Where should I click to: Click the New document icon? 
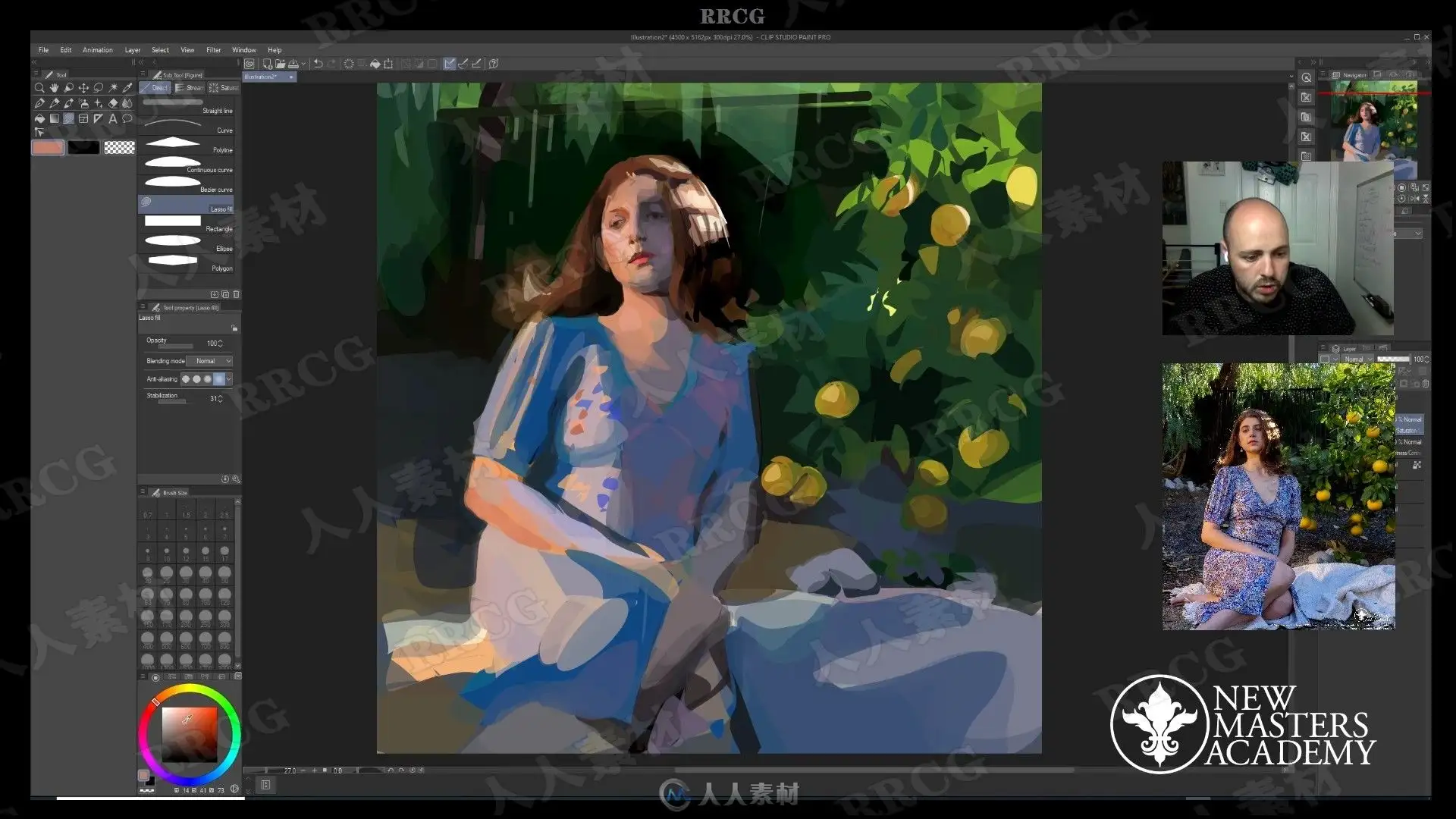tap(268, 64)
